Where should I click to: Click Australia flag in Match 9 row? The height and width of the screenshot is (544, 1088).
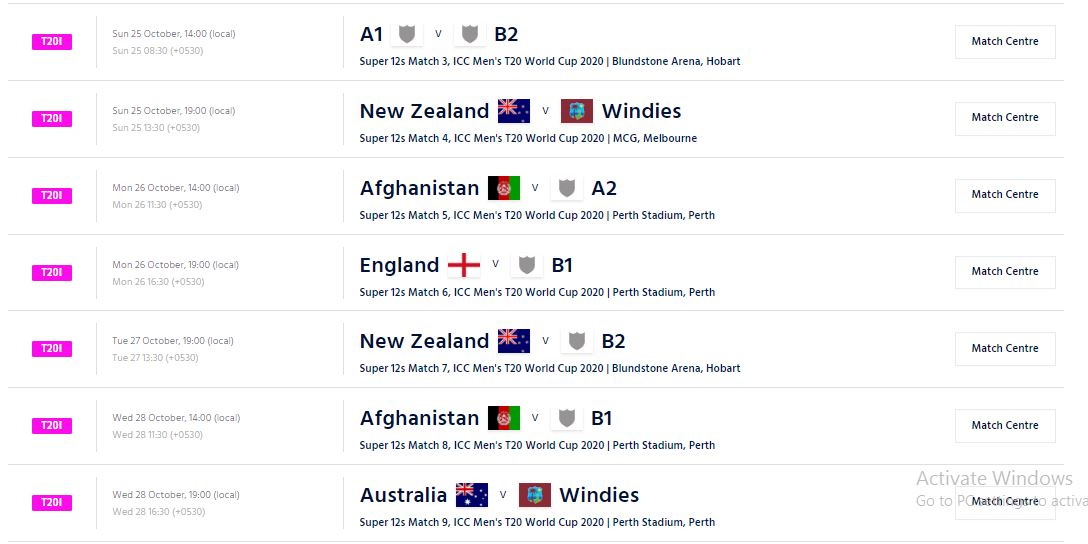tap(472, 495)
